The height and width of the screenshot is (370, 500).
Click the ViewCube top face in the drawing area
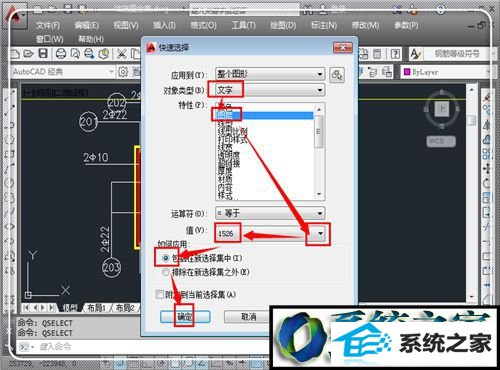click(x=442, y=109)
